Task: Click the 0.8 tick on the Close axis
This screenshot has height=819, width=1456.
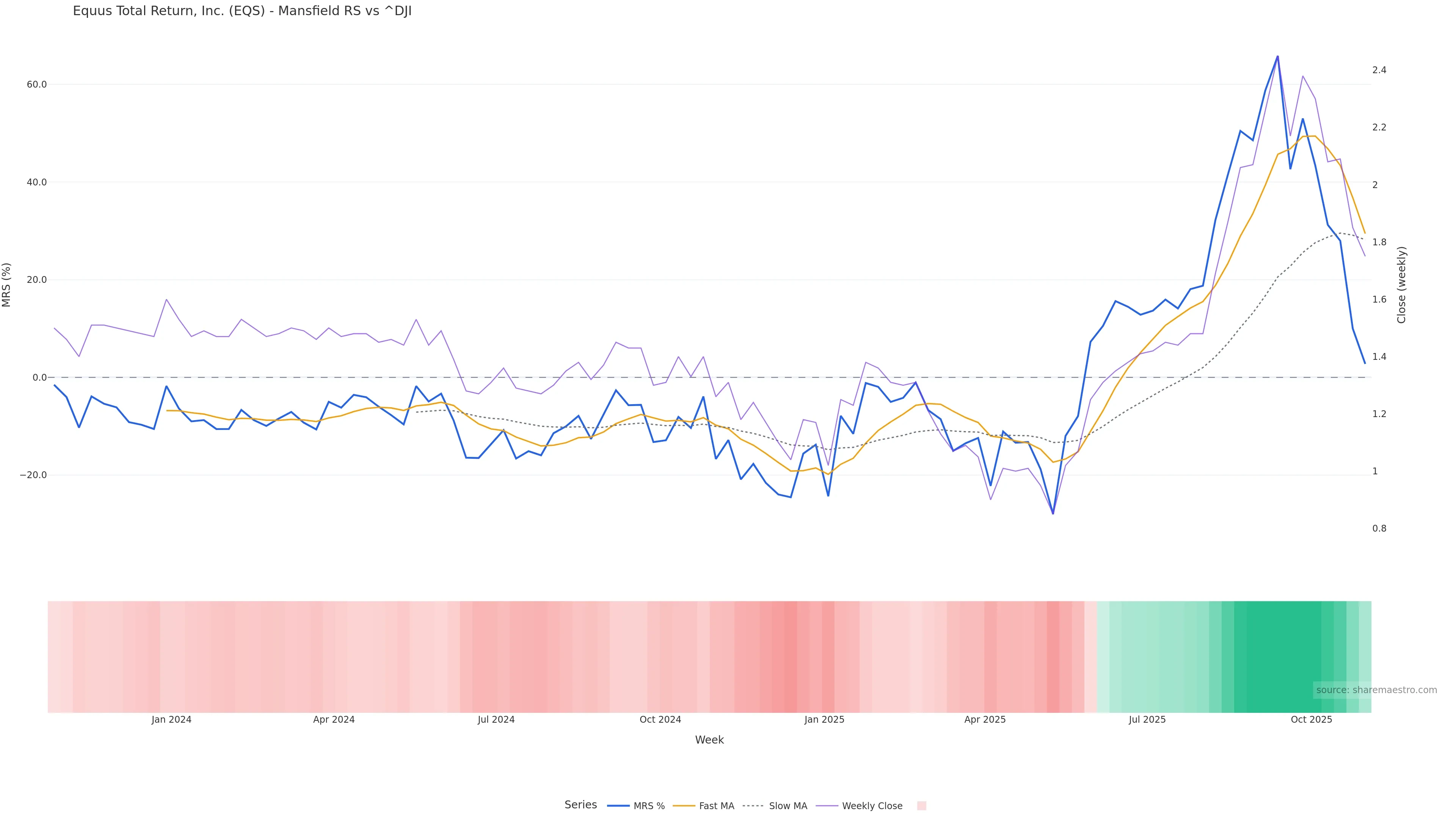Action: coord(1379,529)
